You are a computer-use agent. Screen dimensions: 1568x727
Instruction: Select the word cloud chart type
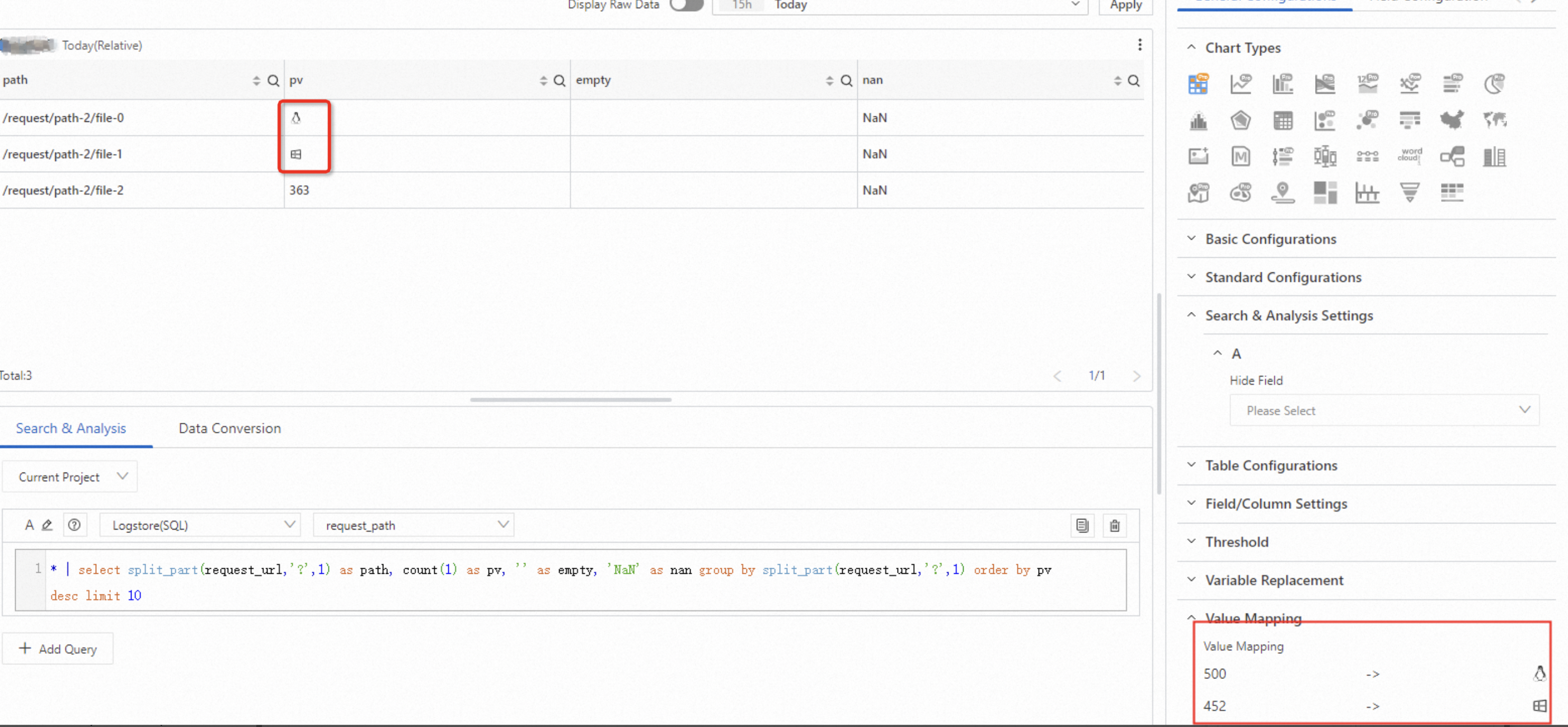pos(1409,157)
